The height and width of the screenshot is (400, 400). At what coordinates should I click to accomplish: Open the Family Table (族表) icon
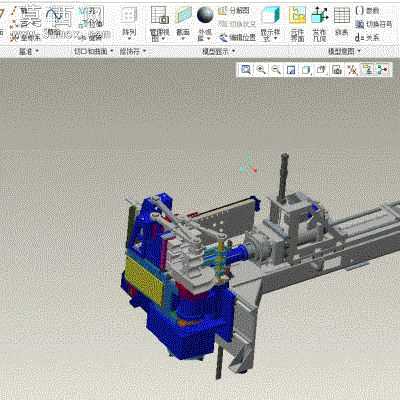(x=342, y=15)
